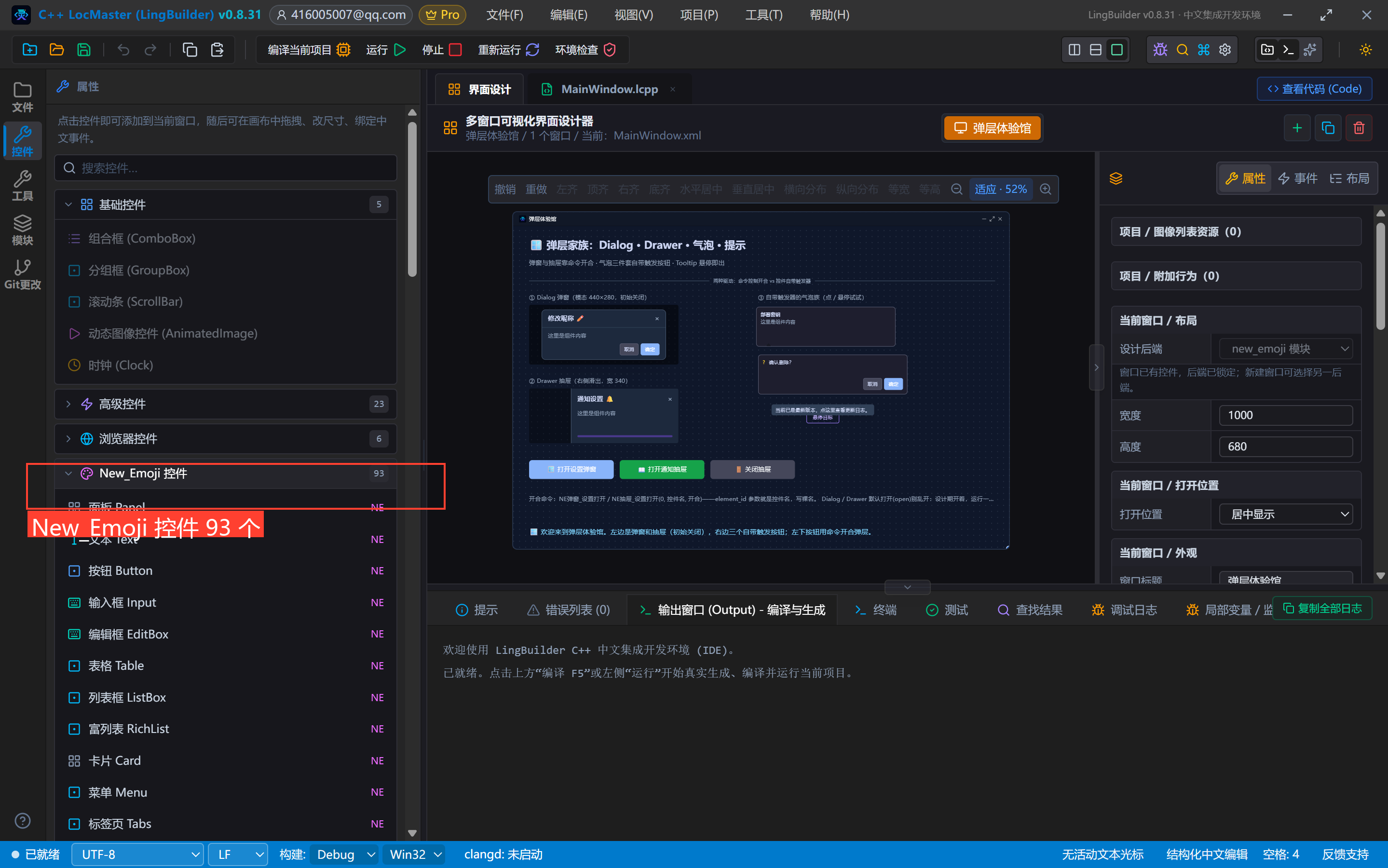Switch to split vertical layout icon
Viewport: 1388px width, 868px height.
click(x=1074, y=50)
